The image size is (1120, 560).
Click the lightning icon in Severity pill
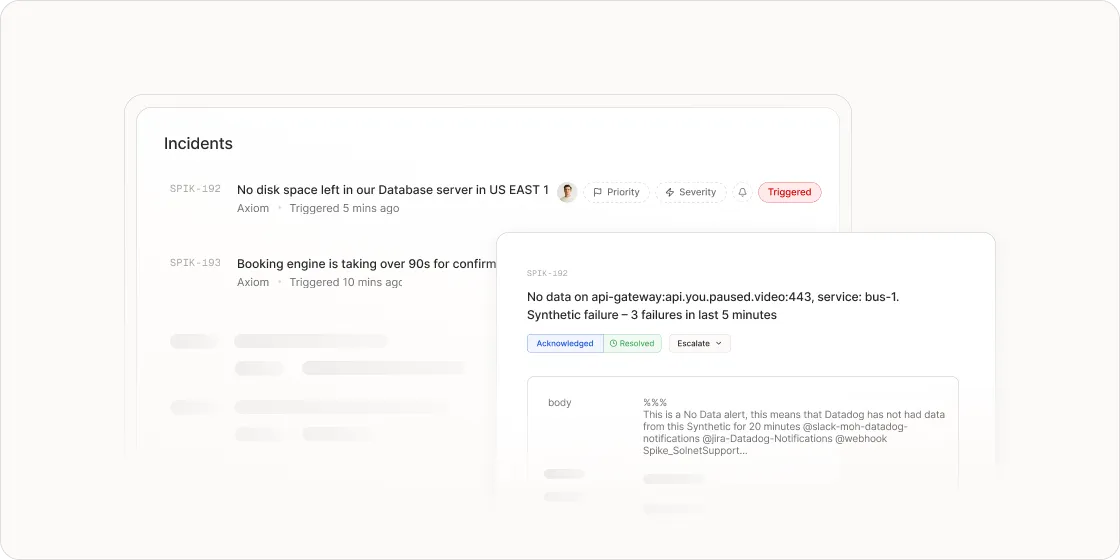[669, 192]
